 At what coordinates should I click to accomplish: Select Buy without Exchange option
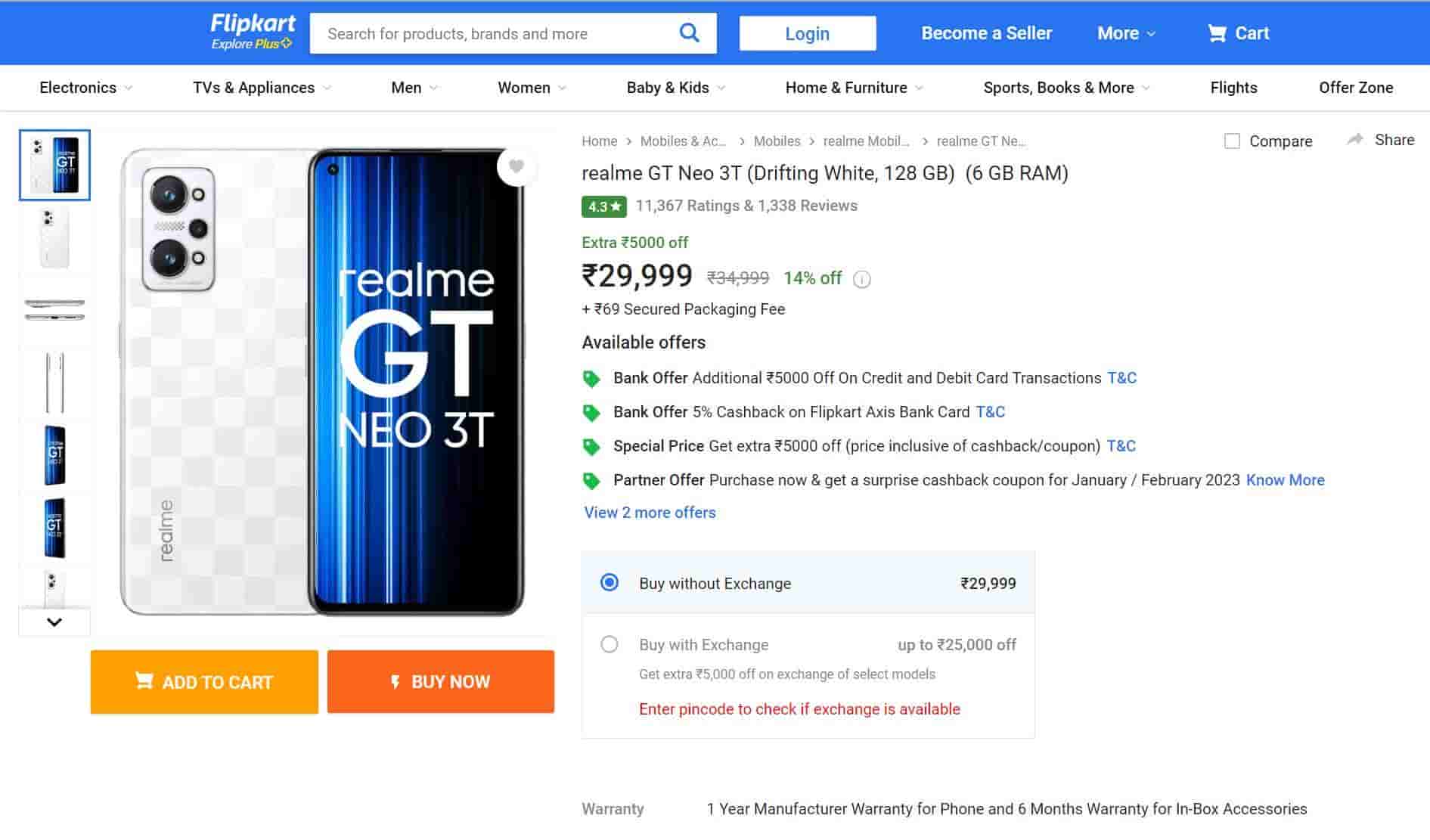tap(609, 583)
